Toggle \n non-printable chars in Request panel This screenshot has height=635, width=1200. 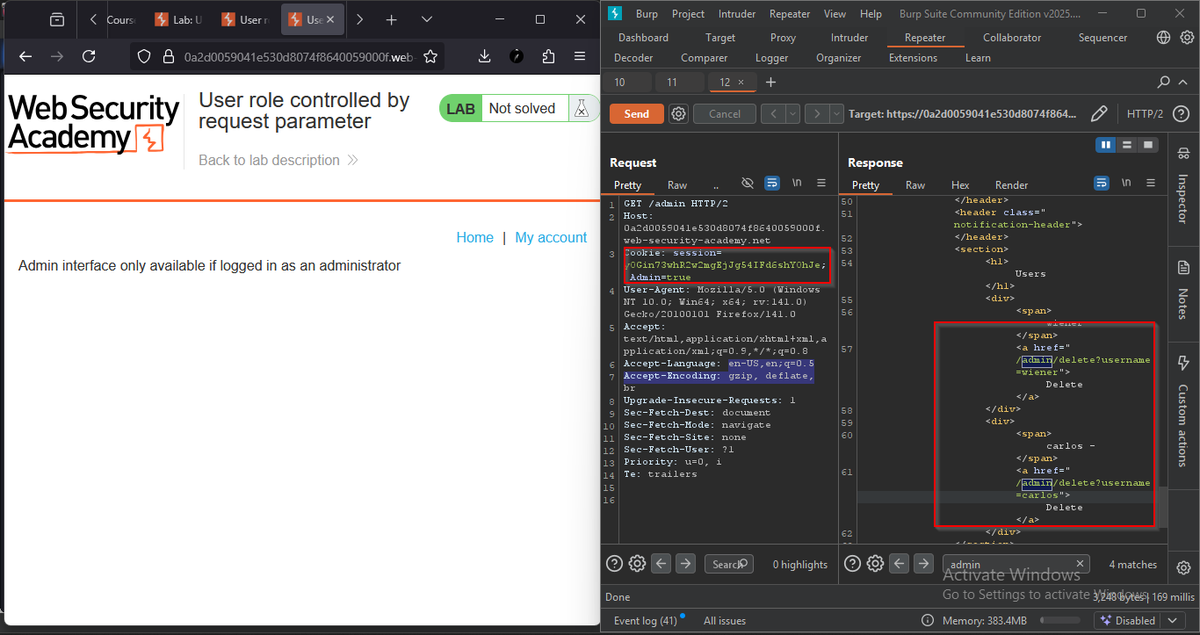click(797, 184)
